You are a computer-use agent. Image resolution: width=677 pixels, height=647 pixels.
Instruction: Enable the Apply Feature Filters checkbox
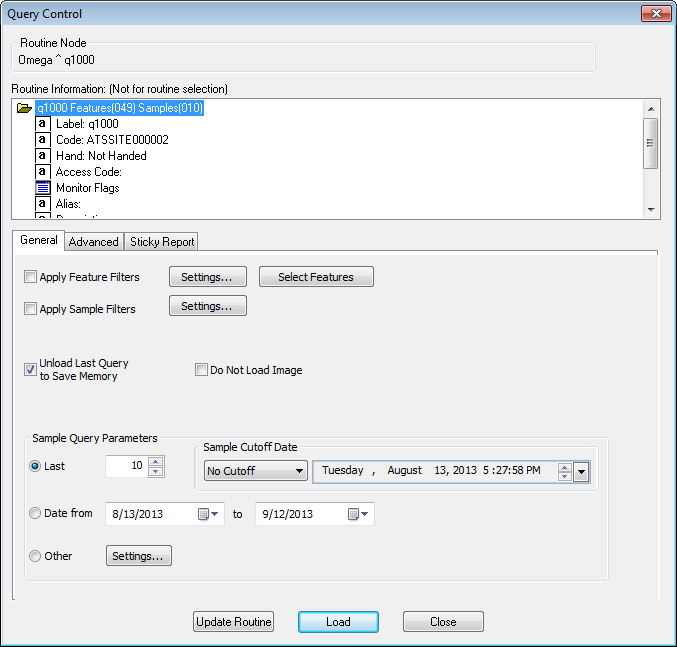pos(30,277)
